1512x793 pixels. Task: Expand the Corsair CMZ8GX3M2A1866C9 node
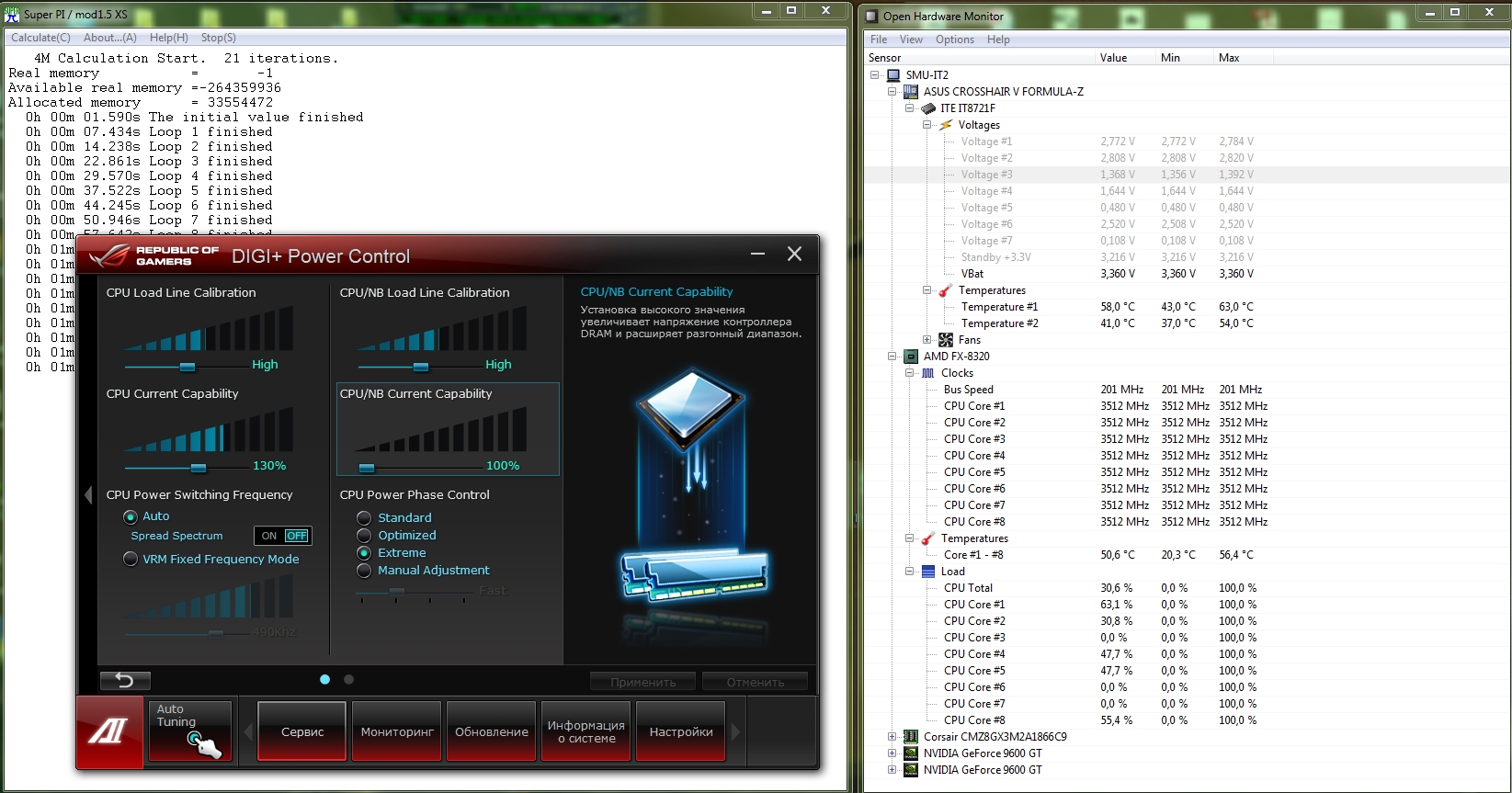click(x=892, y=737)
